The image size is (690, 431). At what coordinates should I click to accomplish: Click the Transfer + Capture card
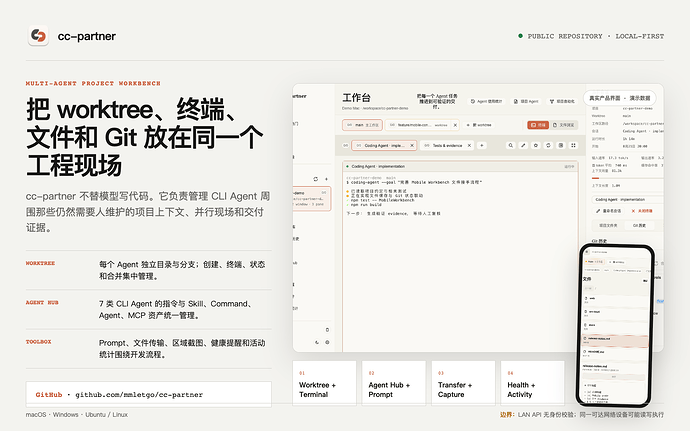pos(463,383)
